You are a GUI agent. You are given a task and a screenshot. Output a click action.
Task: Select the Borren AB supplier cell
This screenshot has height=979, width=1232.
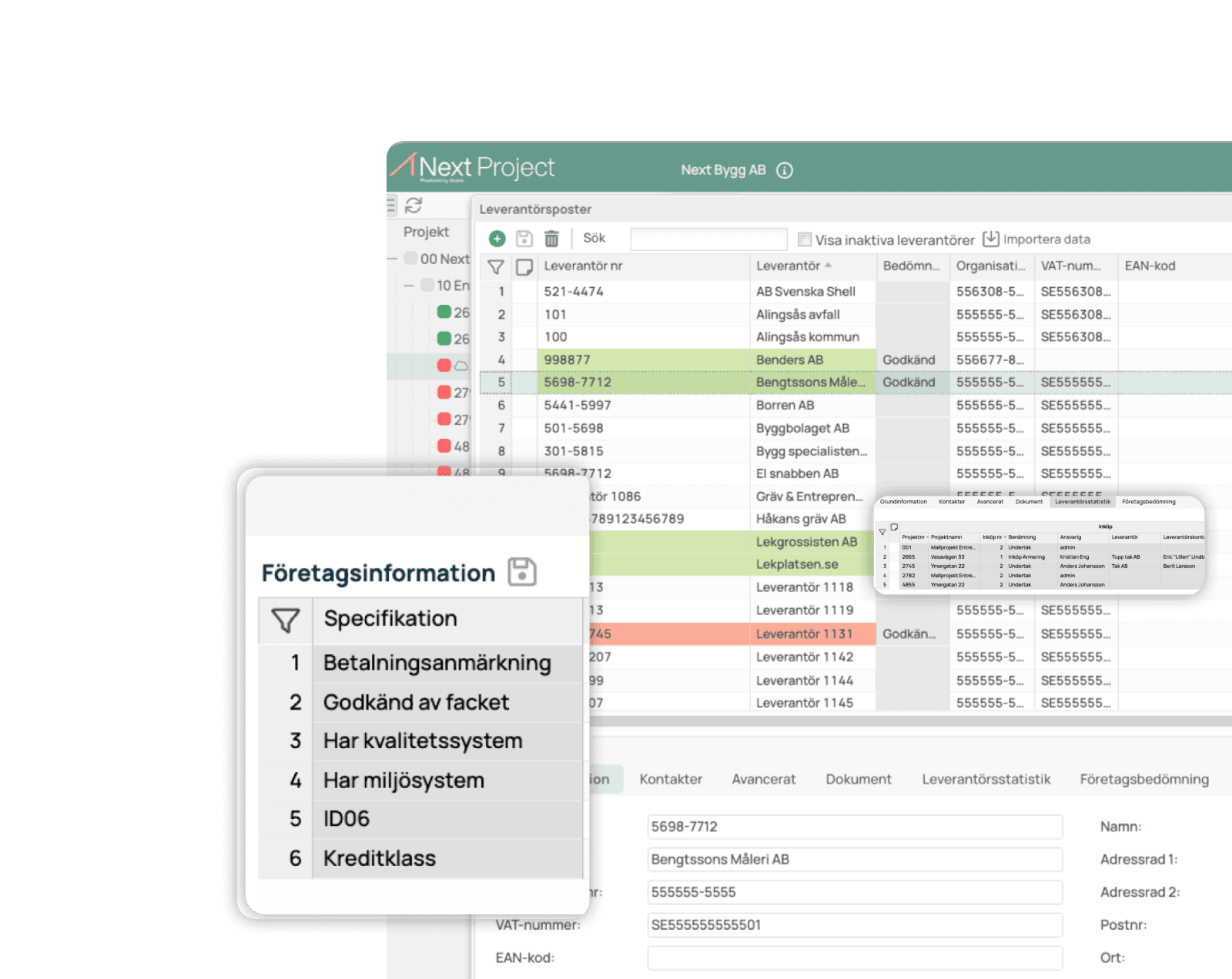click(813, 406)
